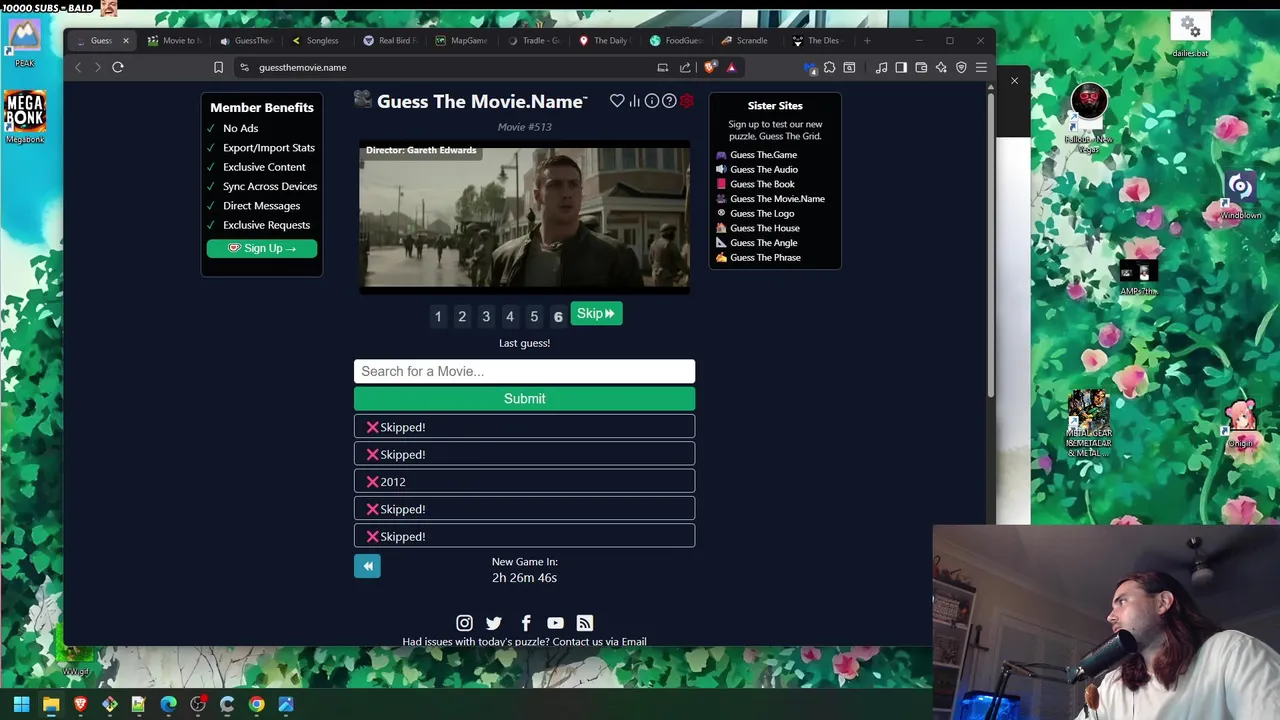Open OBS Studio from taskbar

198,705
